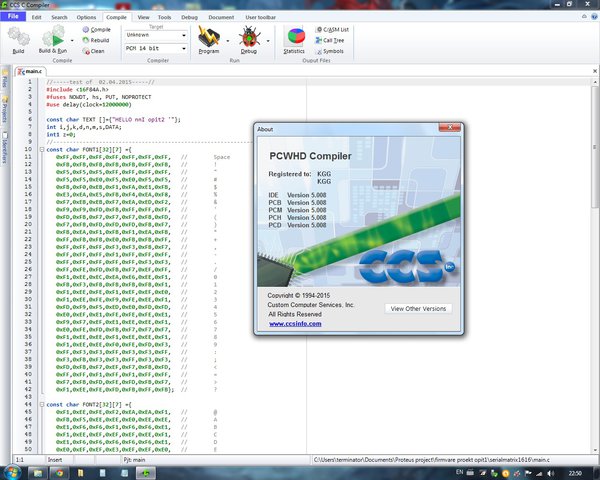
Task: Open the Statistics pie chart icon
Action: coord(294,37)
